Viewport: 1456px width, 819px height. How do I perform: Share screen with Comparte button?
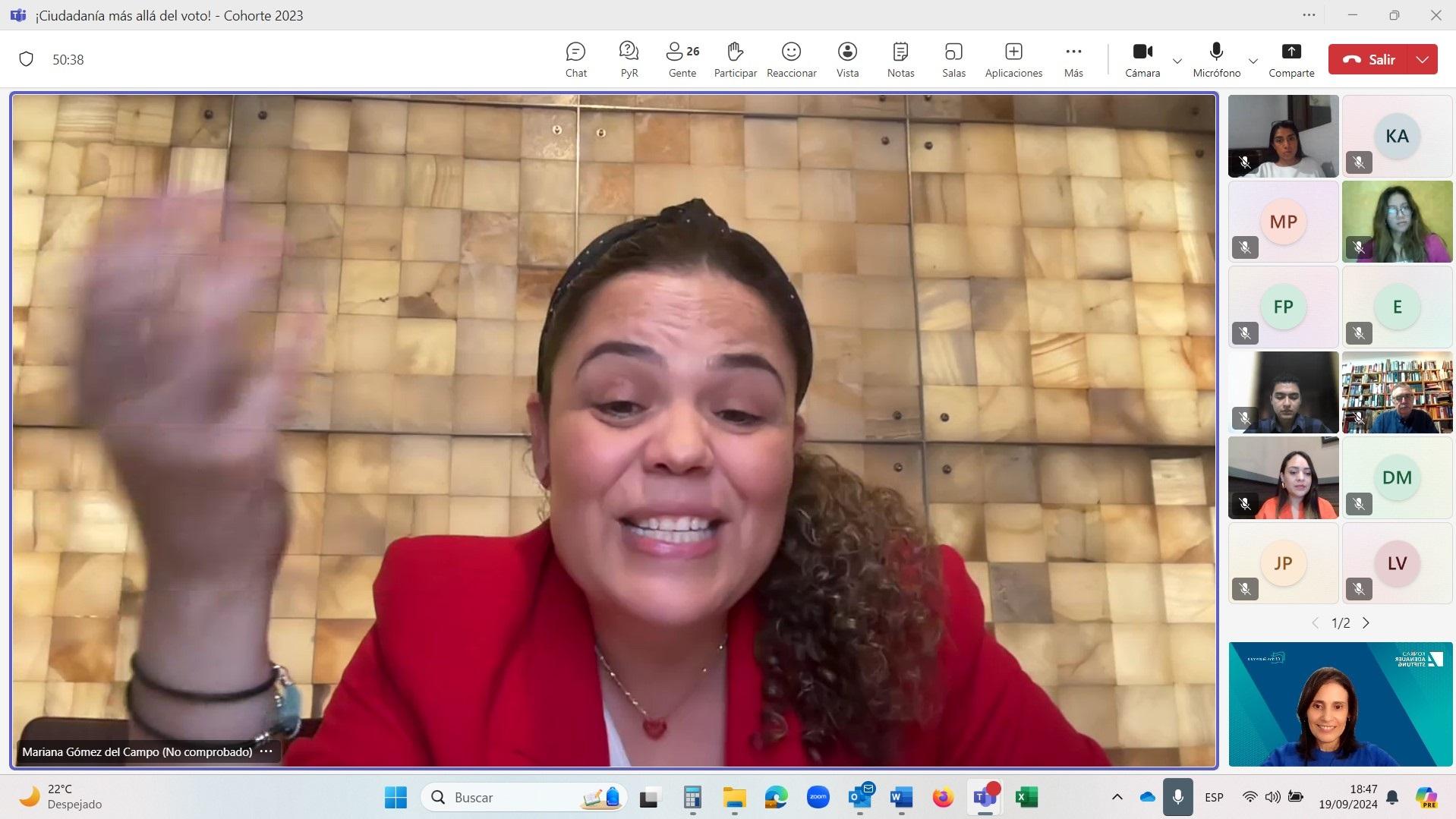coord(1291,59)
